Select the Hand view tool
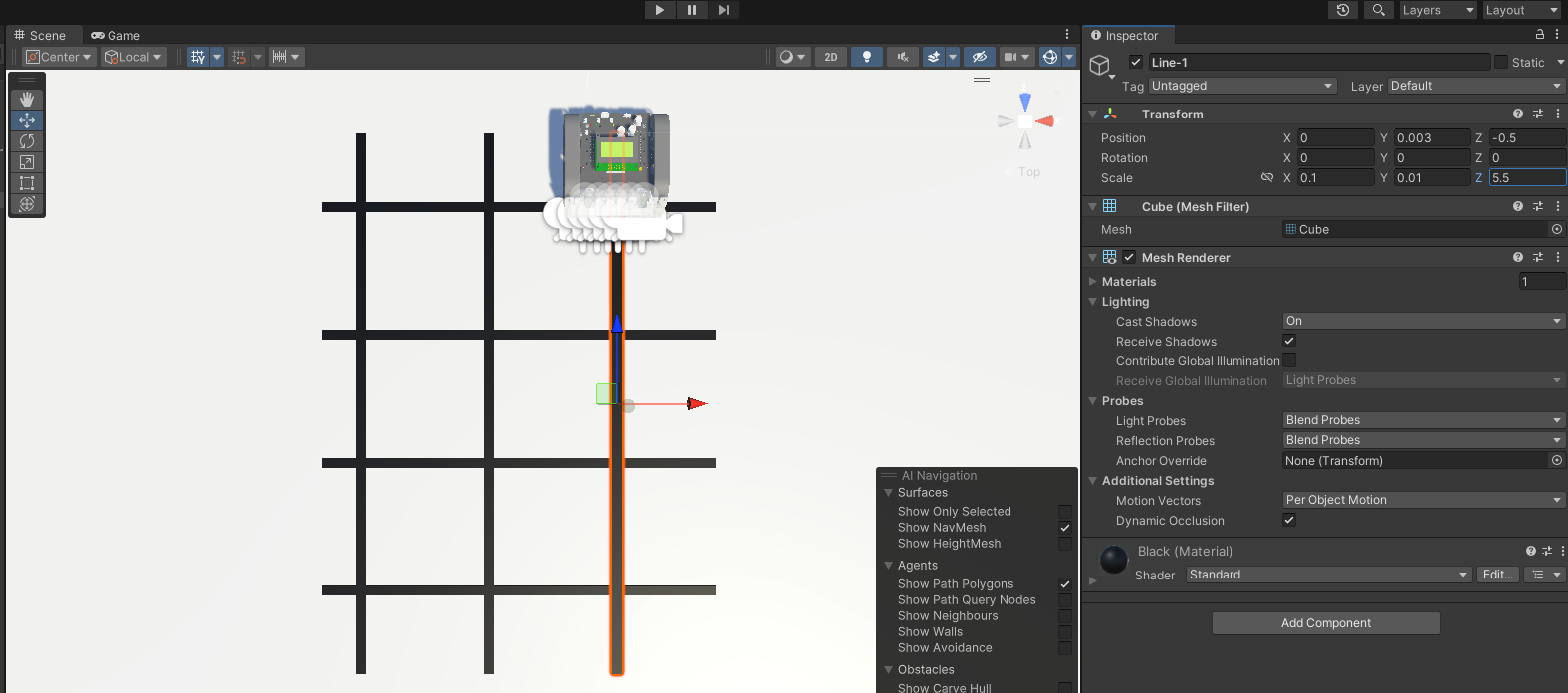Image resolution: width=1568 pixels, height=693 pixels. click(x=27, y=100)
